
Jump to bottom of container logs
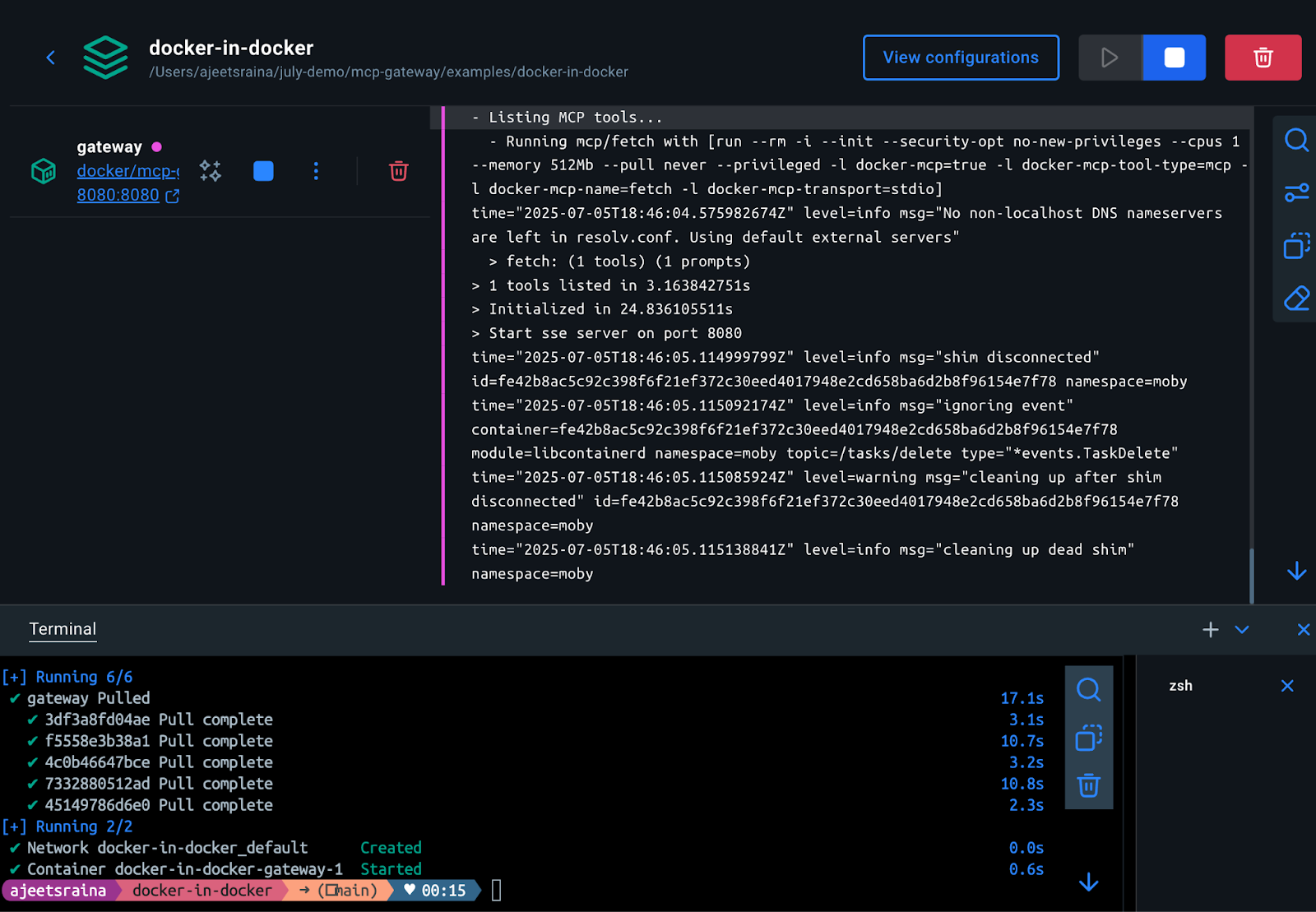[1296, 571]
